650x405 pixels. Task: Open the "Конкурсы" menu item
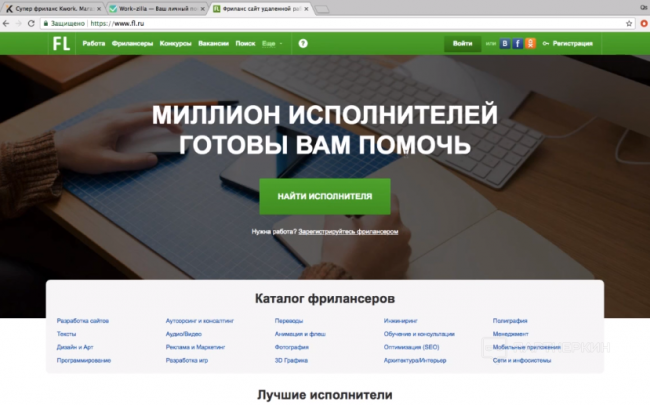(x=175, y=44)
